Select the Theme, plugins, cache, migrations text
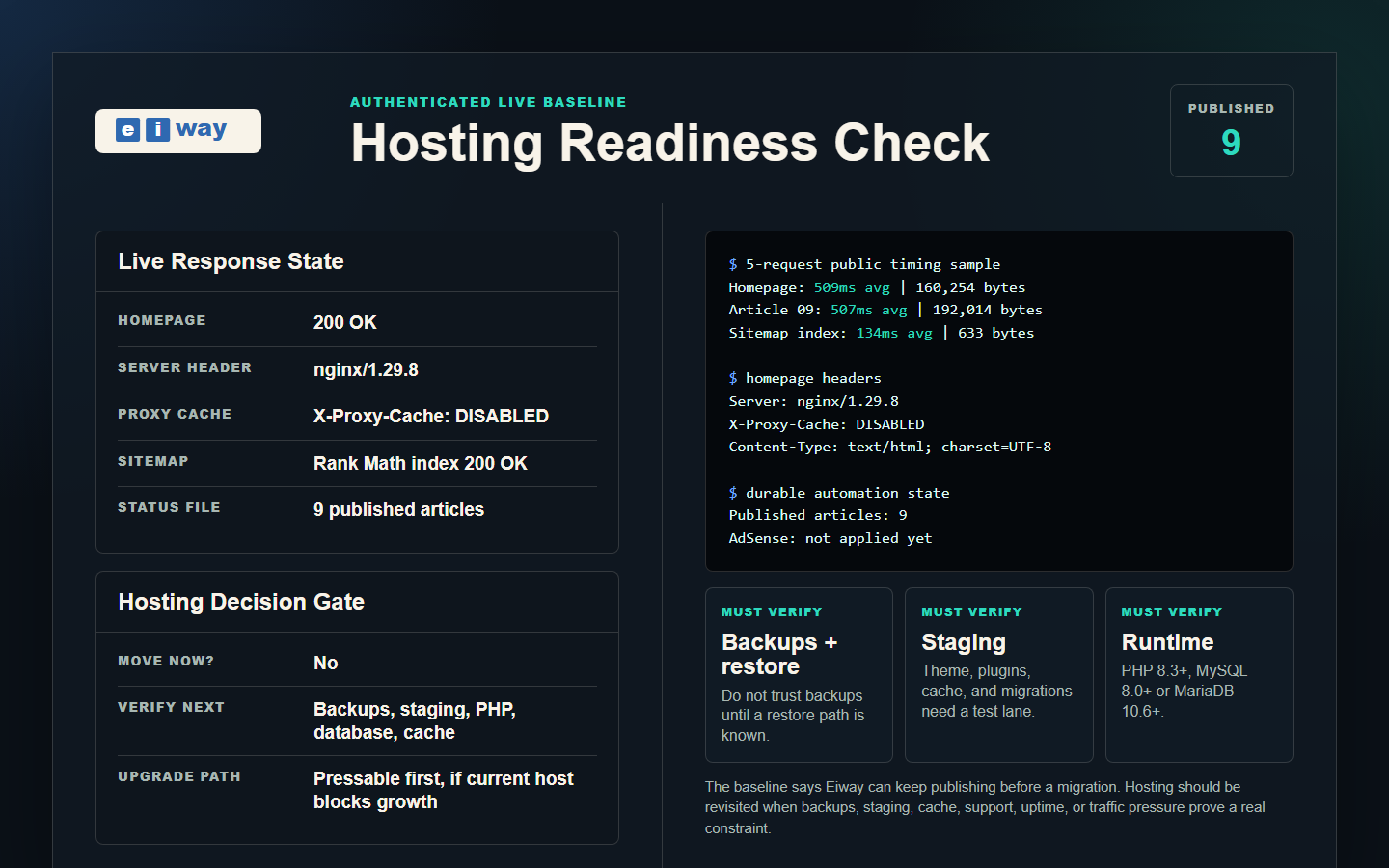 (x=996, y=691)
